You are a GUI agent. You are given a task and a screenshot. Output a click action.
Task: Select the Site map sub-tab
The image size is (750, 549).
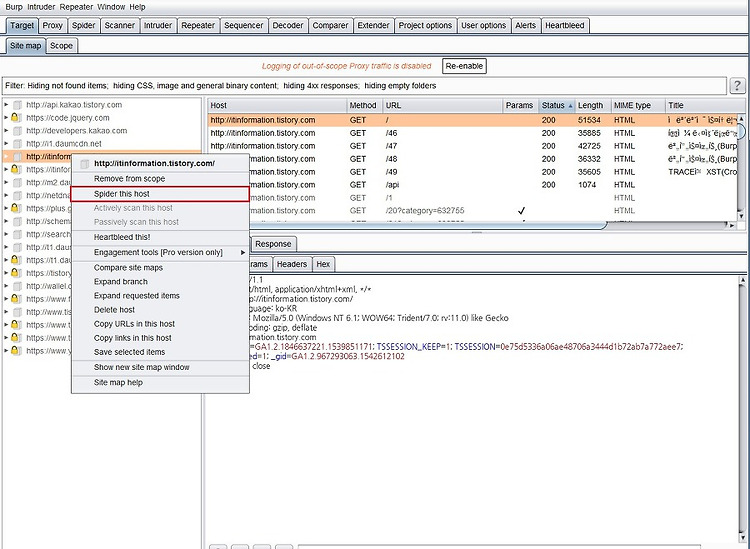[x=25, y=46]
